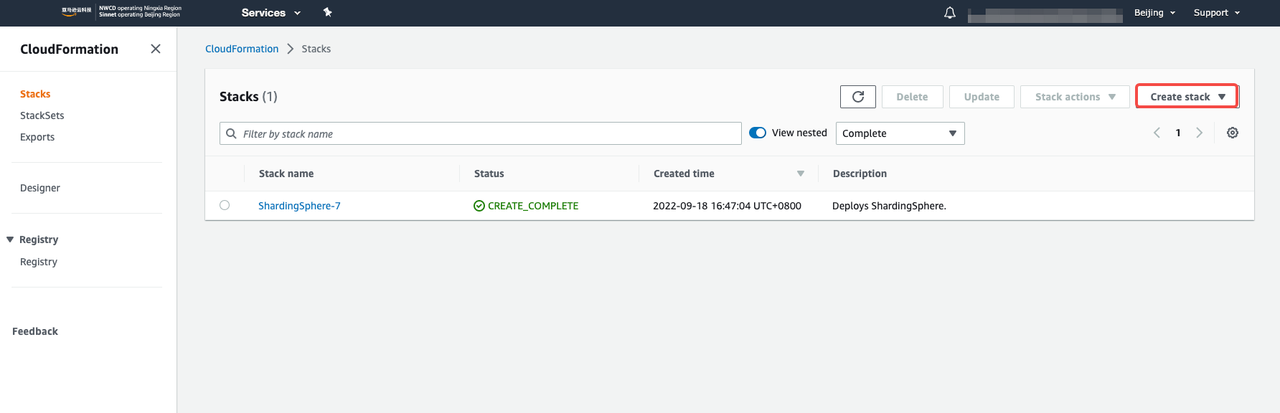This screenshot has width=1280, height=413.
Task: Close the CloudFormation sidebar with X
Action: tap(155, 49)
